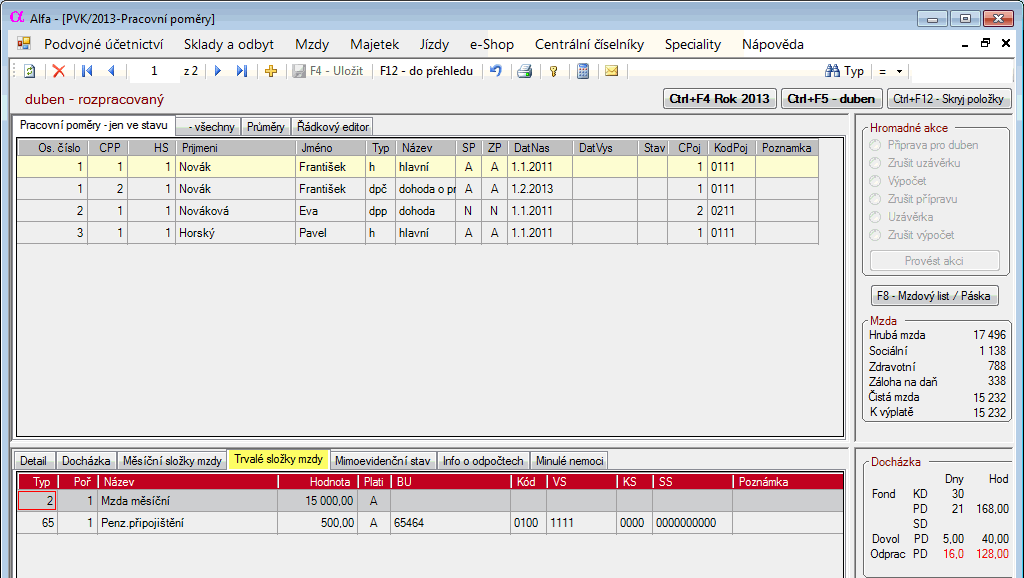Go to the previous record arrow
This screenshot has width=1024, height=578.
[x=111, y=71]
